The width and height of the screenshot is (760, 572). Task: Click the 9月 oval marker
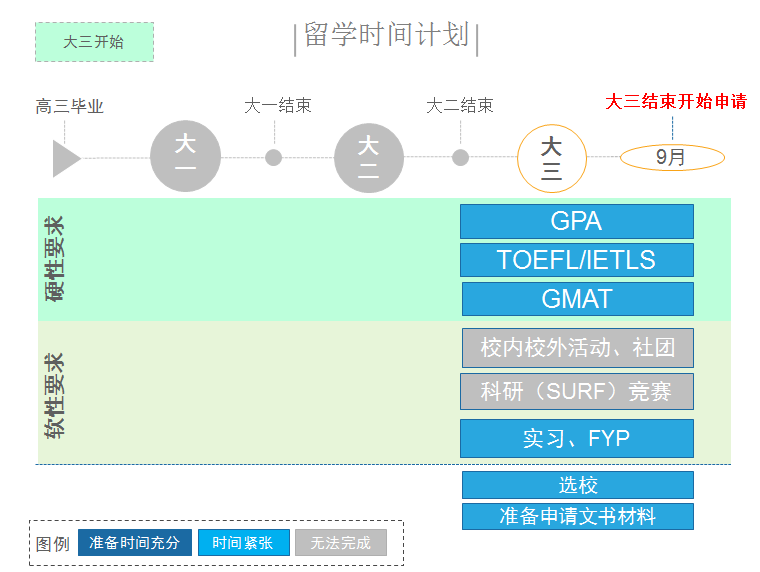click(672, 157)
